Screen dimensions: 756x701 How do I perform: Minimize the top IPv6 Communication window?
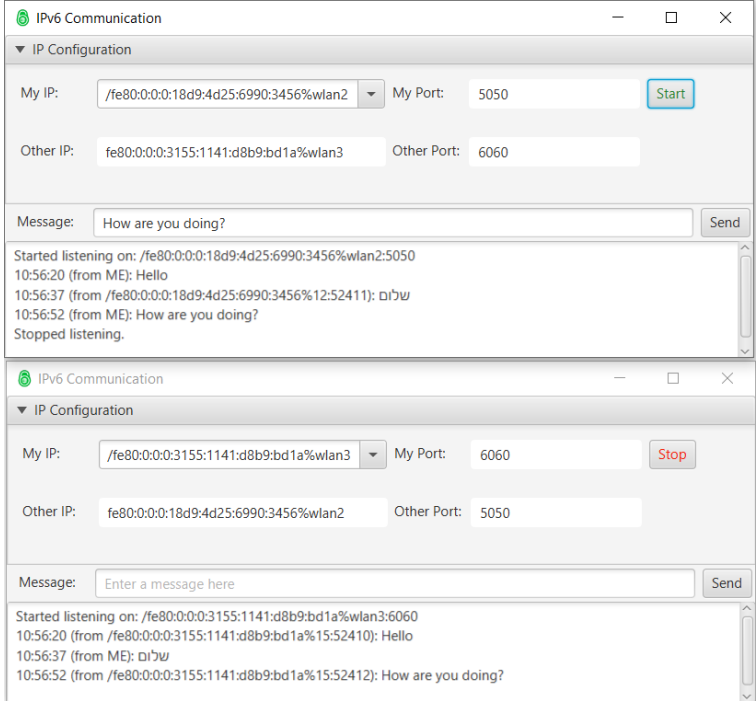(618, 17)
